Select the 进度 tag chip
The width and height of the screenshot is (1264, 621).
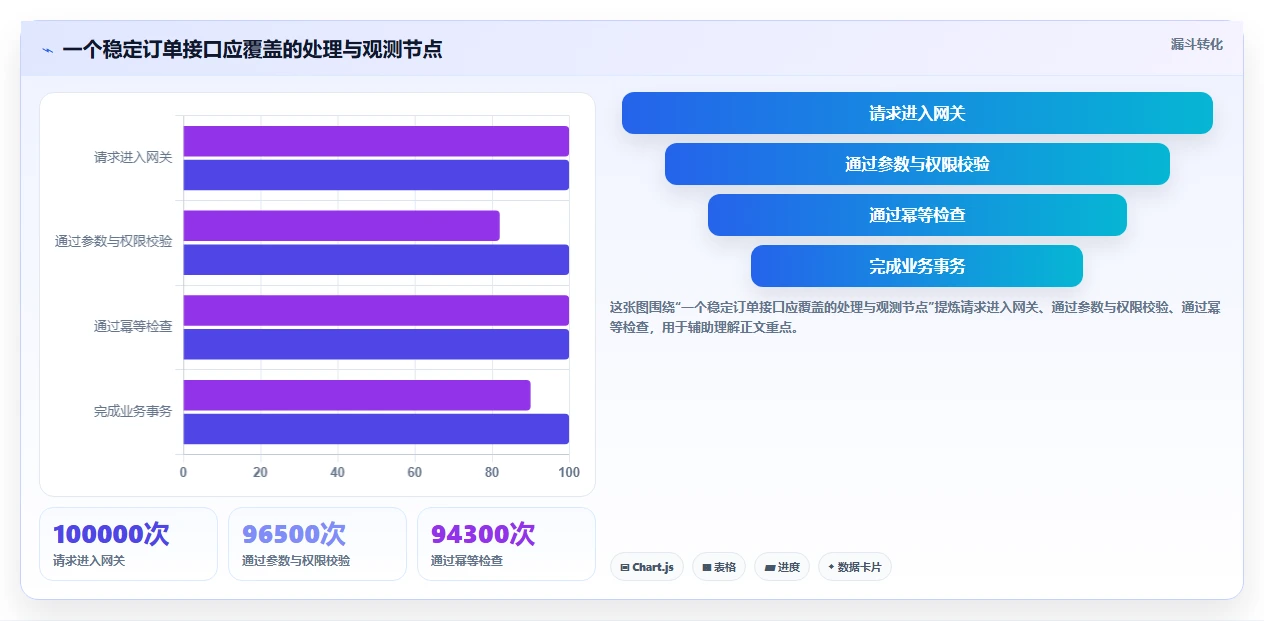pyautogui.click(x=782, y=567)
